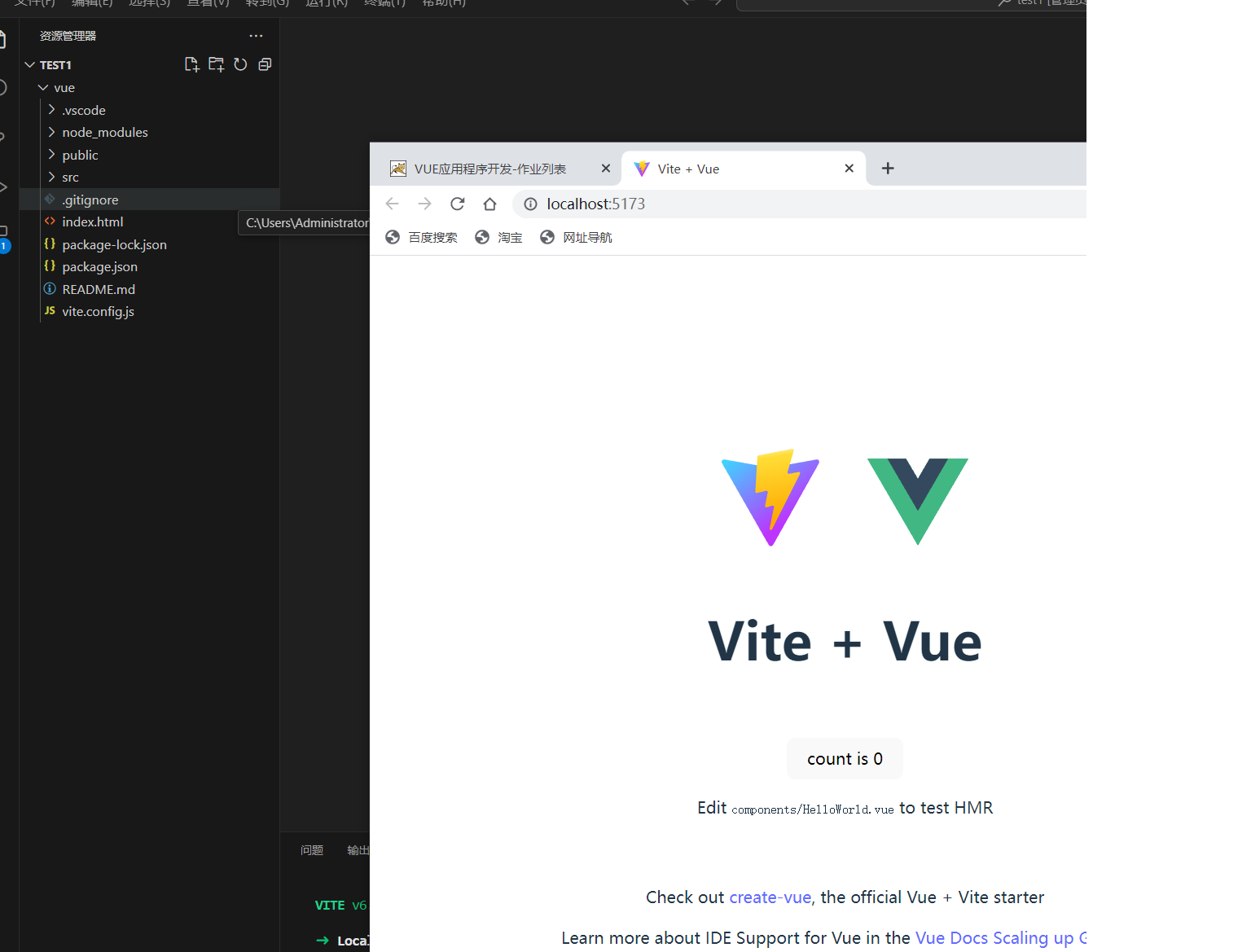The image size is (1251, 952).
Task: Click the Vite logo on the page
Action: 770,498
